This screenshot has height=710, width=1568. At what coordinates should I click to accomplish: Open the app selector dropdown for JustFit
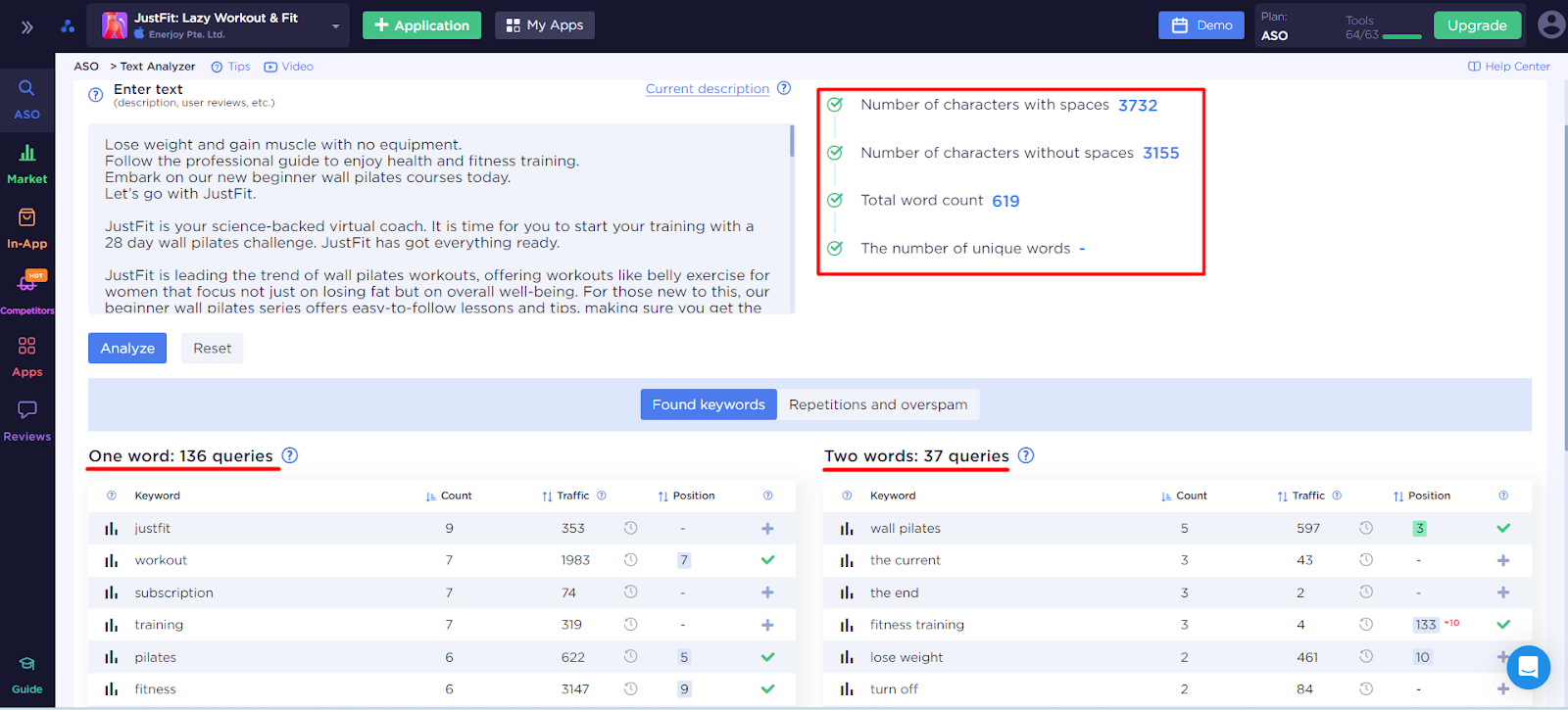(x=335, y=26)
